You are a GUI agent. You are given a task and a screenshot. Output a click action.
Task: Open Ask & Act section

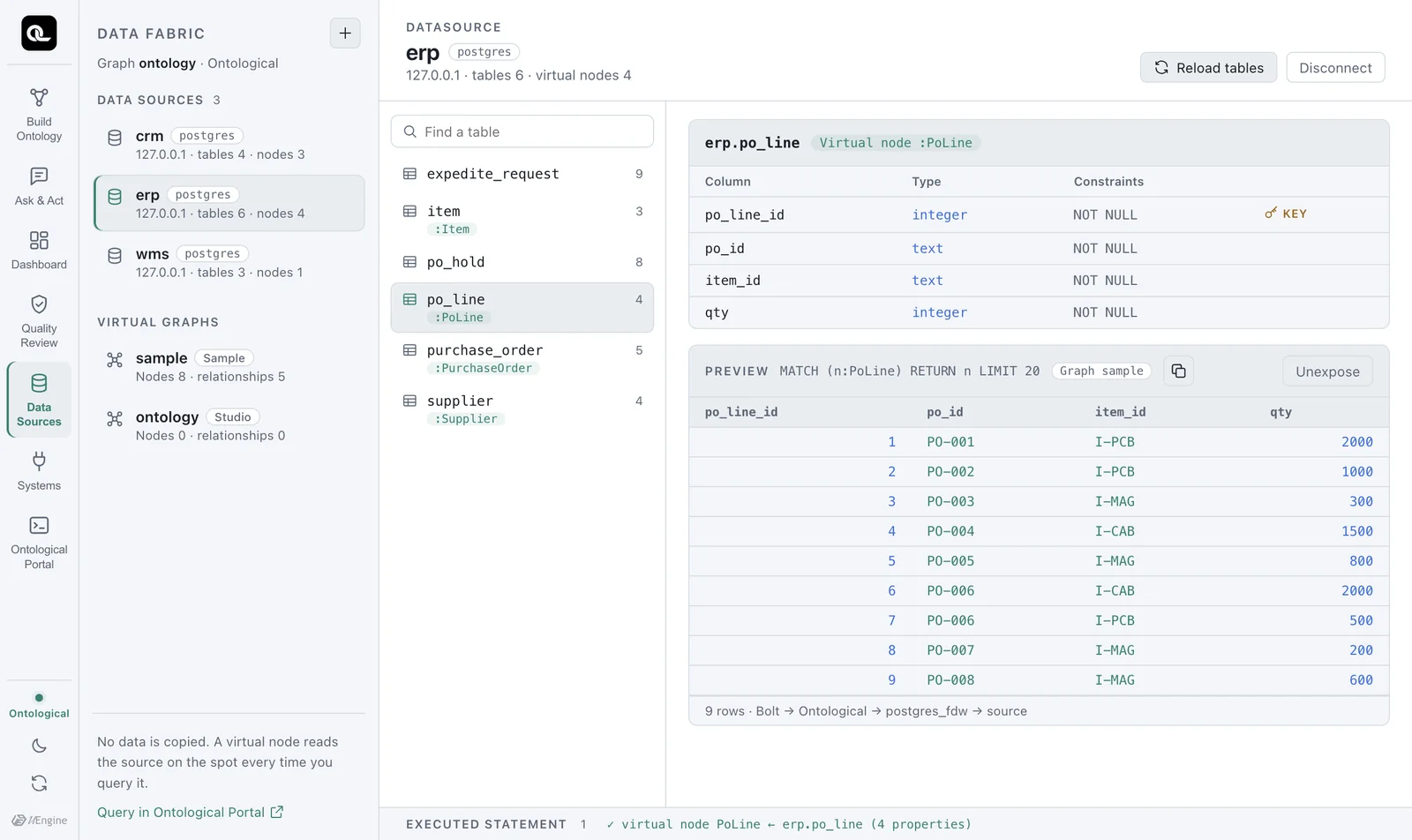coord(39,187)
